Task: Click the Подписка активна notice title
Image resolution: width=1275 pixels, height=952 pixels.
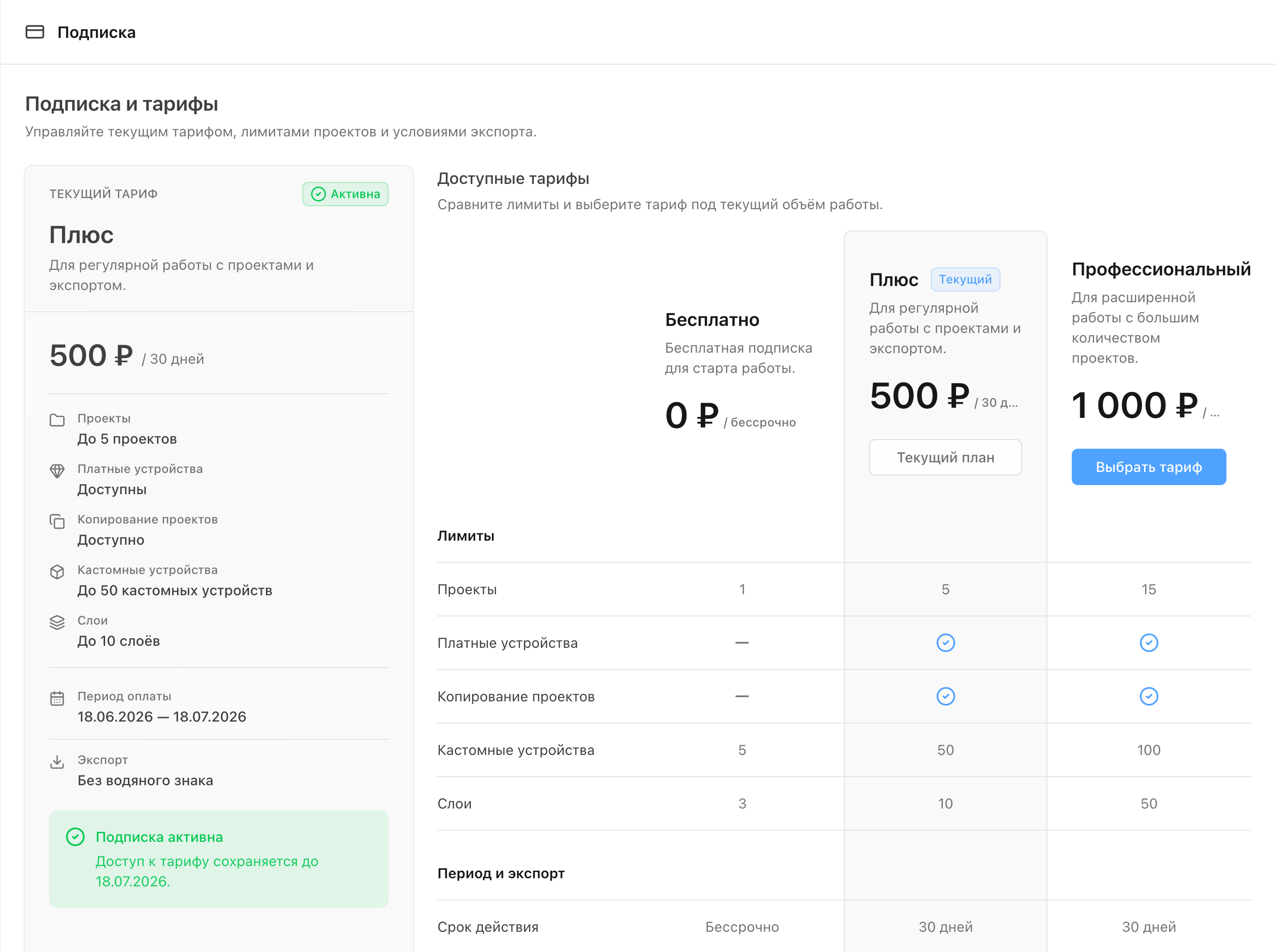Action: tap(159, 837)
